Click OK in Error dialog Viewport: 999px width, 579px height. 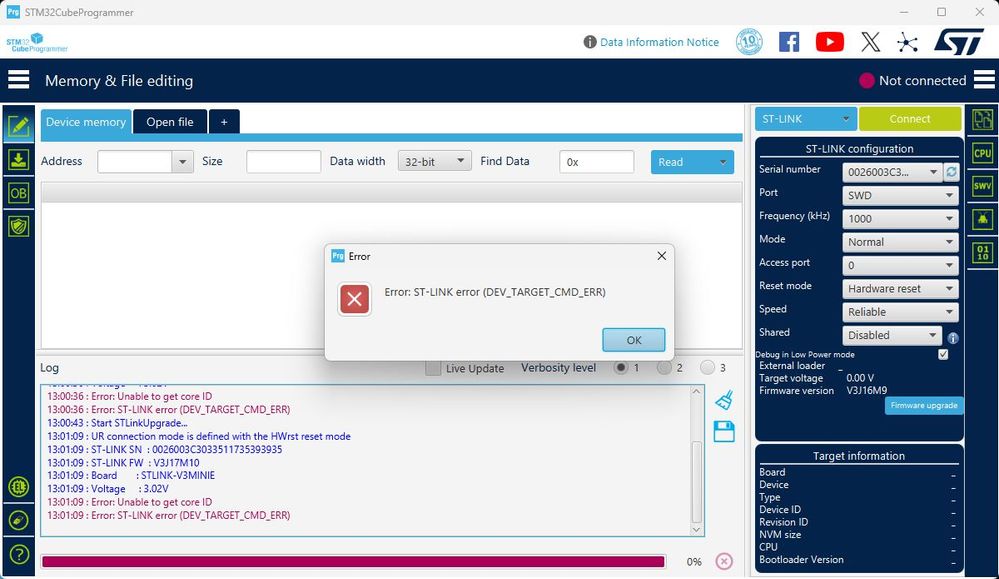634,340
